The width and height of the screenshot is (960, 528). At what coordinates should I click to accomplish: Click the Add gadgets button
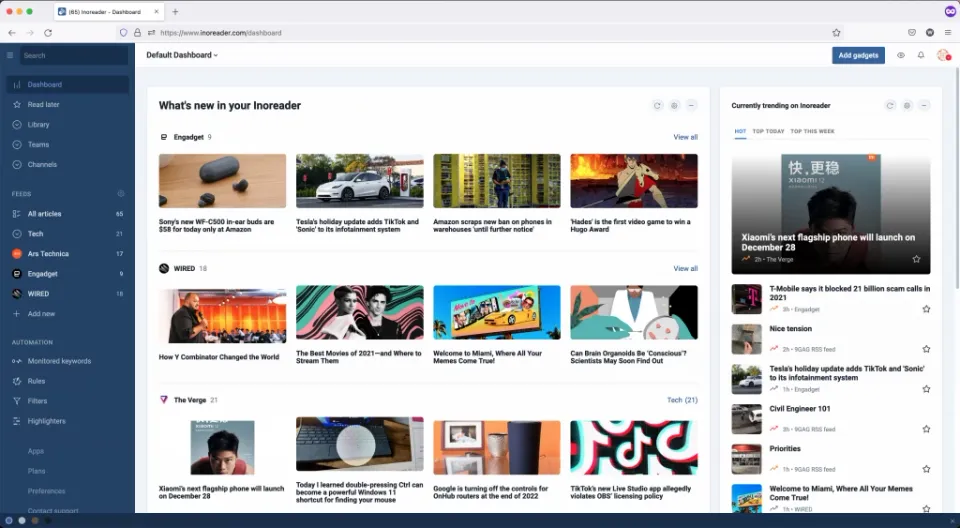(x=858, y=55)
